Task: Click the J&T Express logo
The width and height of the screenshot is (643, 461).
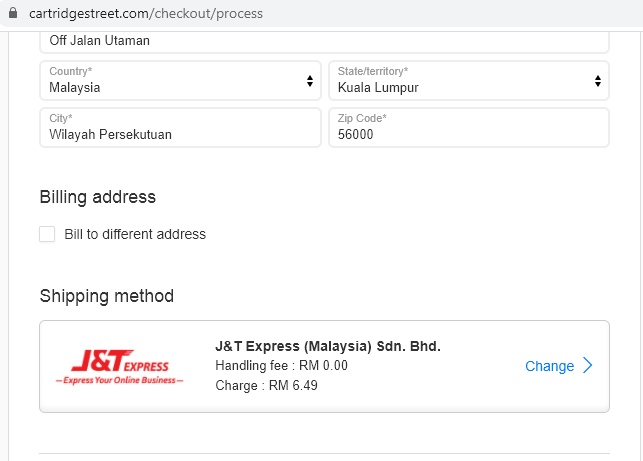Action: 120,367
